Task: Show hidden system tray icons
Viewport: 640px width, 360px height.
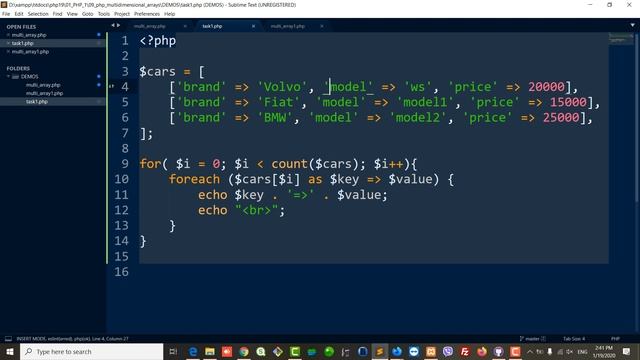Action: (529, 351)
